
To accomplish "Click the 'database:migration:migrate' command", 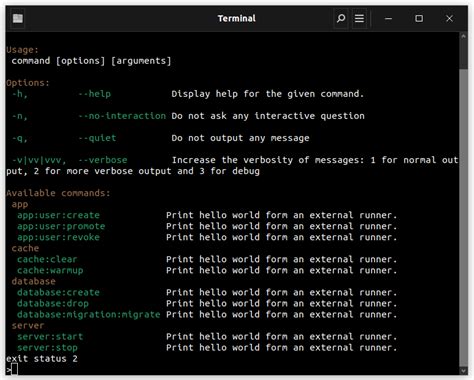I will (x=89, y=314).
